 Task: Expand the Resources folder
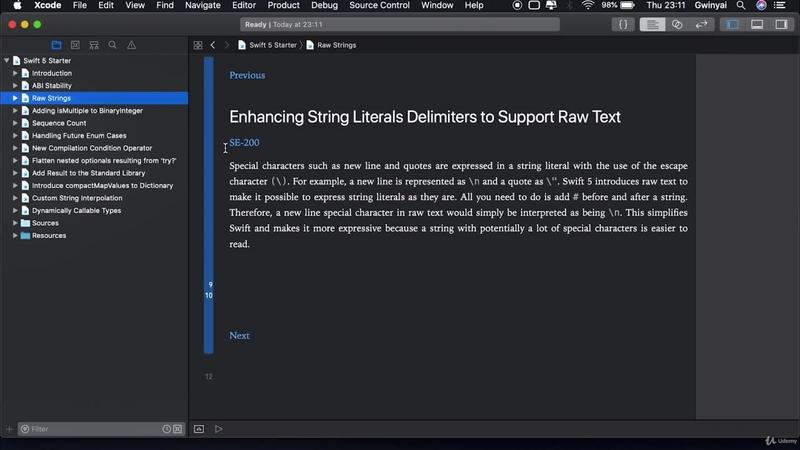[15, 235]
